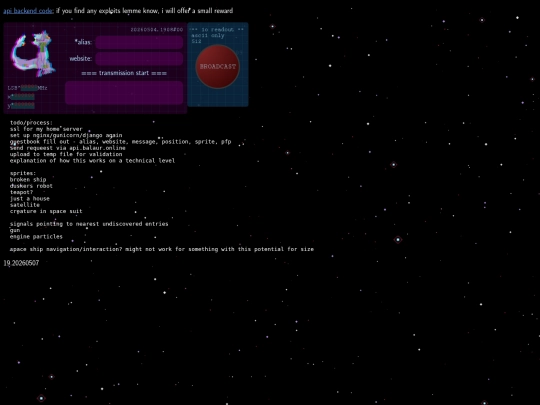Click the 'broken ship' line
This screenshot has width=540, height=405.
tap(28, 180)
